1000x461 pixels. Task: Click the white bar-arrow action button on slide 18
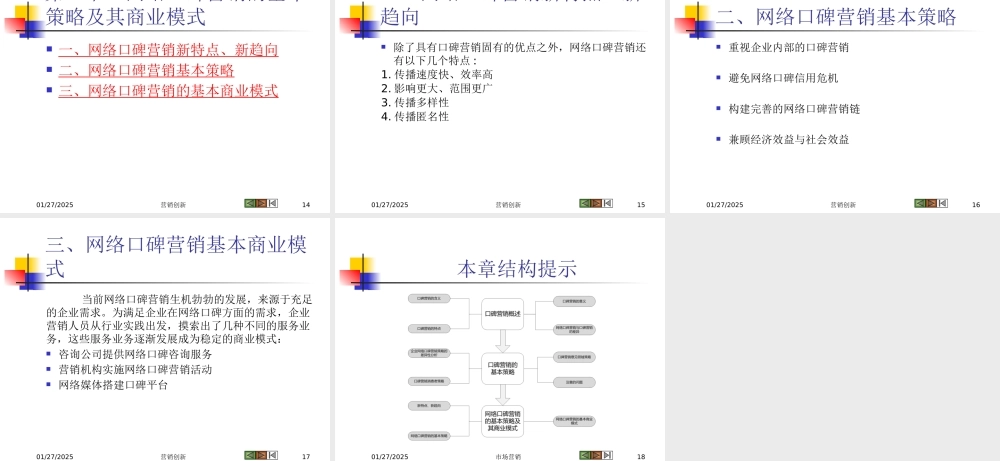[608, 455]
